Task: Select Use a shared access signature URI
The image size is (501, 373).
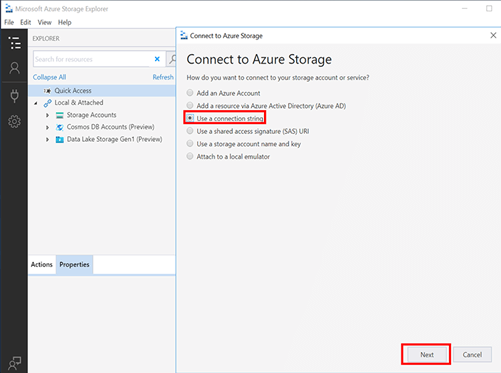Action: [x=190, y=131]
